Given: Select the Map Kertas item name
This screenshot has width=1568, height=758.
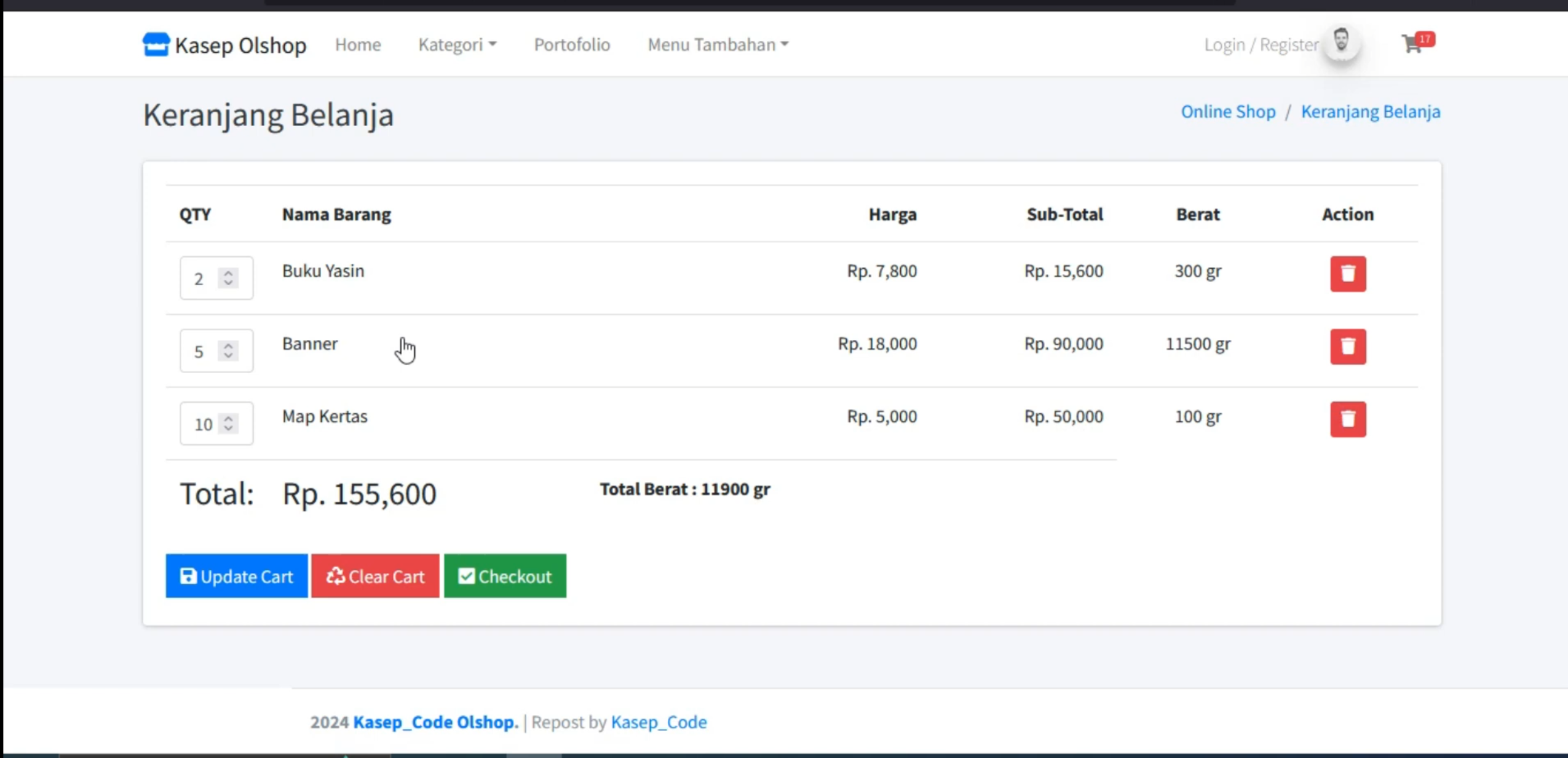Looking at the screenshot, I should 325,416.
